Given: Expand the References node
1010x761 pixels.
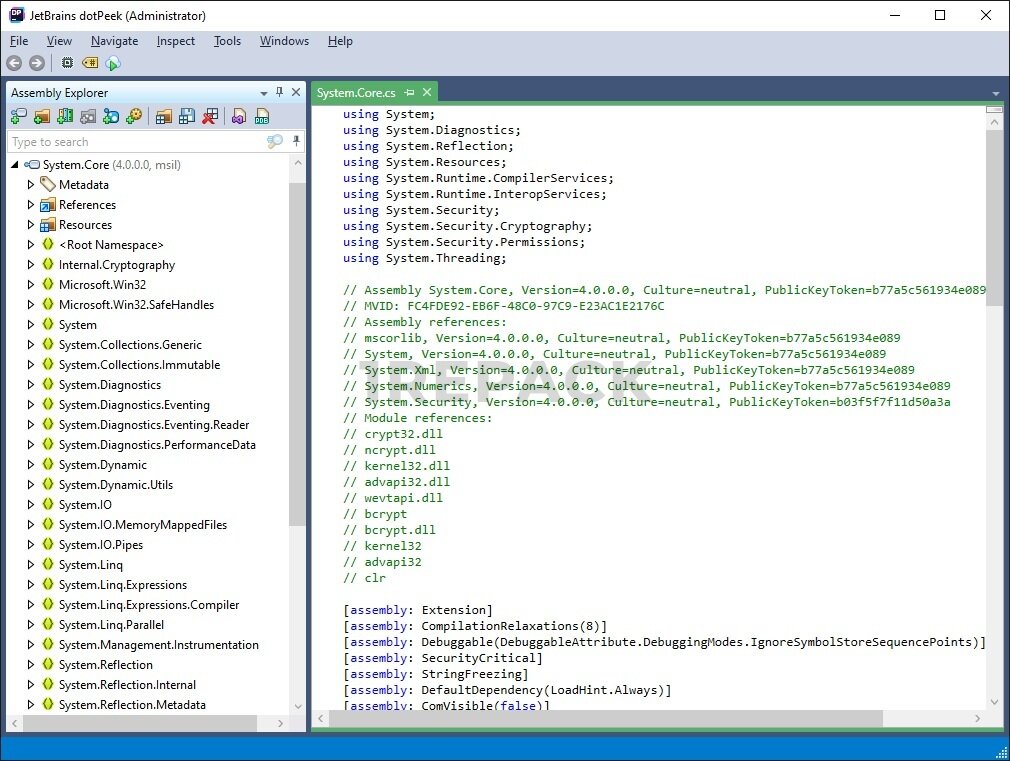Looking at the screenshot, I should [30, 205].
